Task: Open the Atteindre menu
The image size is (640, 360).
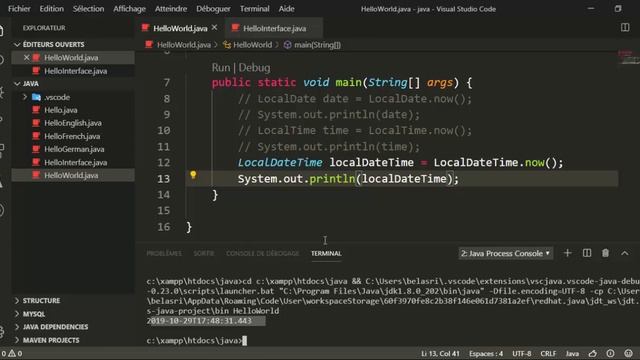Action: click(171, 9)
